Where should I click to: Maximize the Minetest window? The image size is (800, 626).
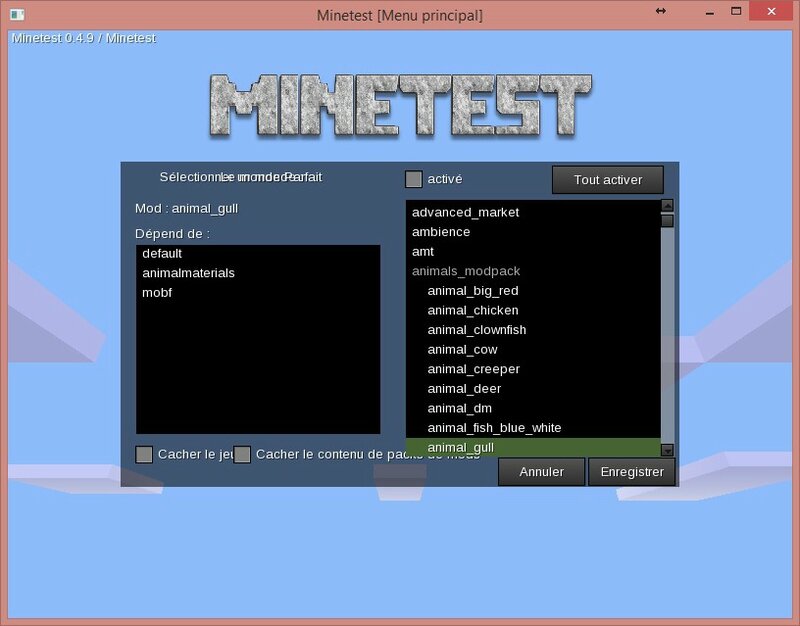click(x=735, y=11)
